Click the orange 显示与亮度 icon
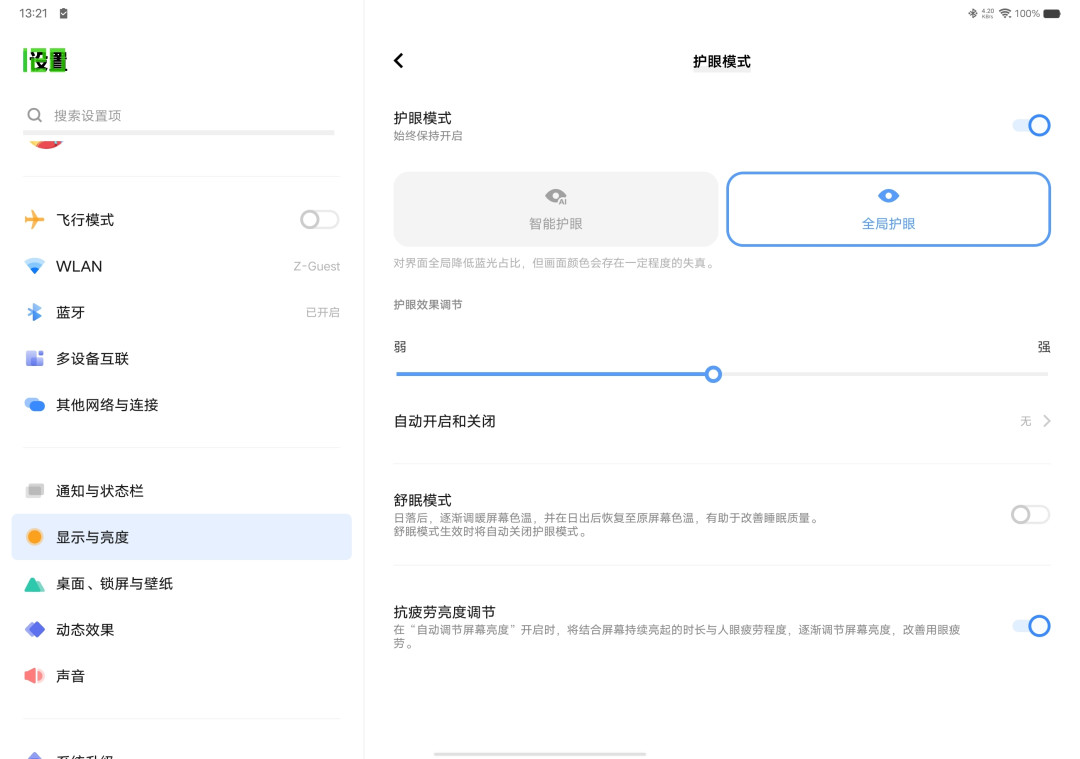 [x=34, y=537]
